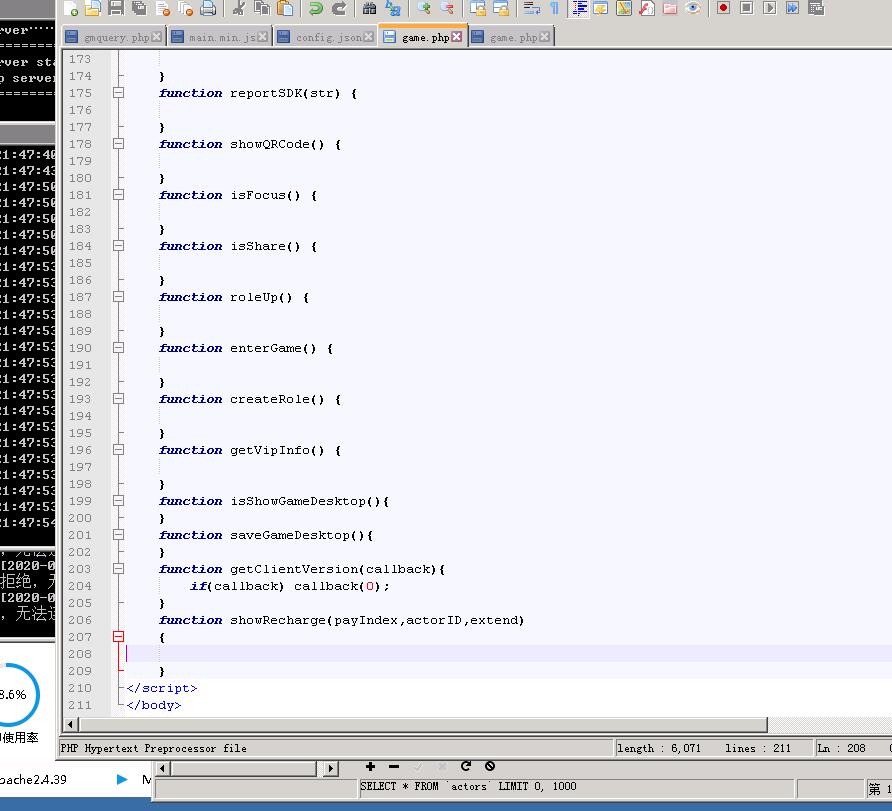Click the editor scroll-left arrow
This screenshot has height=811, width=892.
click(71, 725)
